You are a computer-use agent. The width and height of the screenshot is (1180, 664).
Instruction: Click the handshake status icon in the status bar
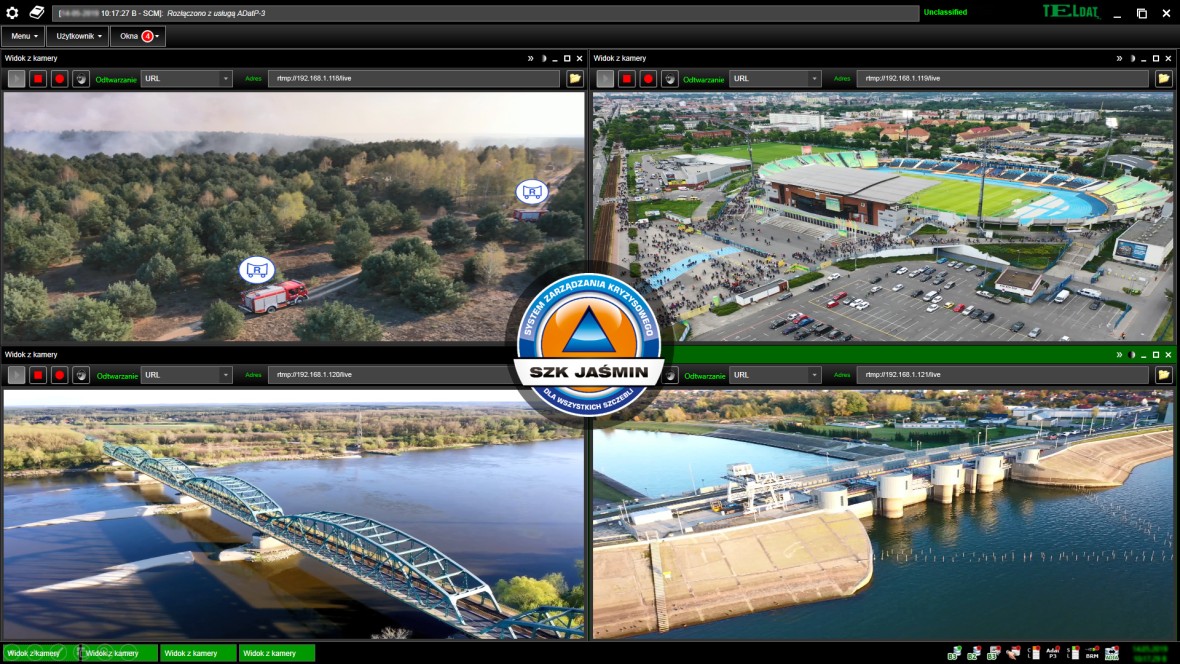point(1014,653)
